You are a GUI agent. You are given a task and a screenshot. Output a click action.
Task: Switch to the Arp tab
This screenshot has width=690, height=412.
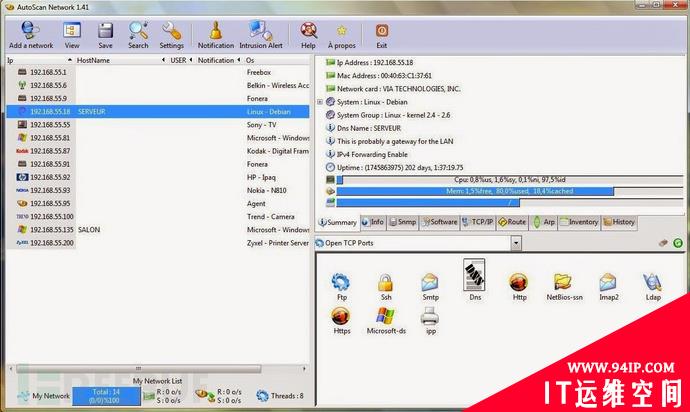pyautogui.click(x=544, y=222)
